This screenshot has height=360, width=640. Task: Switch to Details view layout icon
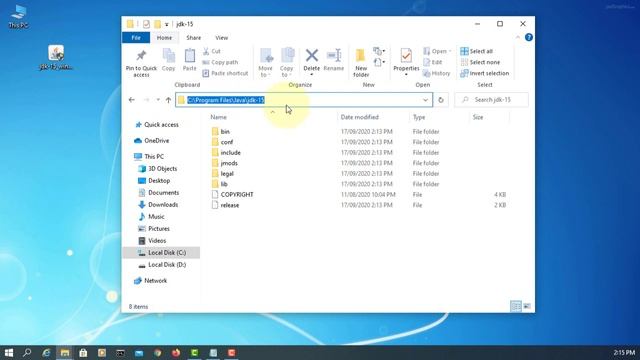pos(516,306)
